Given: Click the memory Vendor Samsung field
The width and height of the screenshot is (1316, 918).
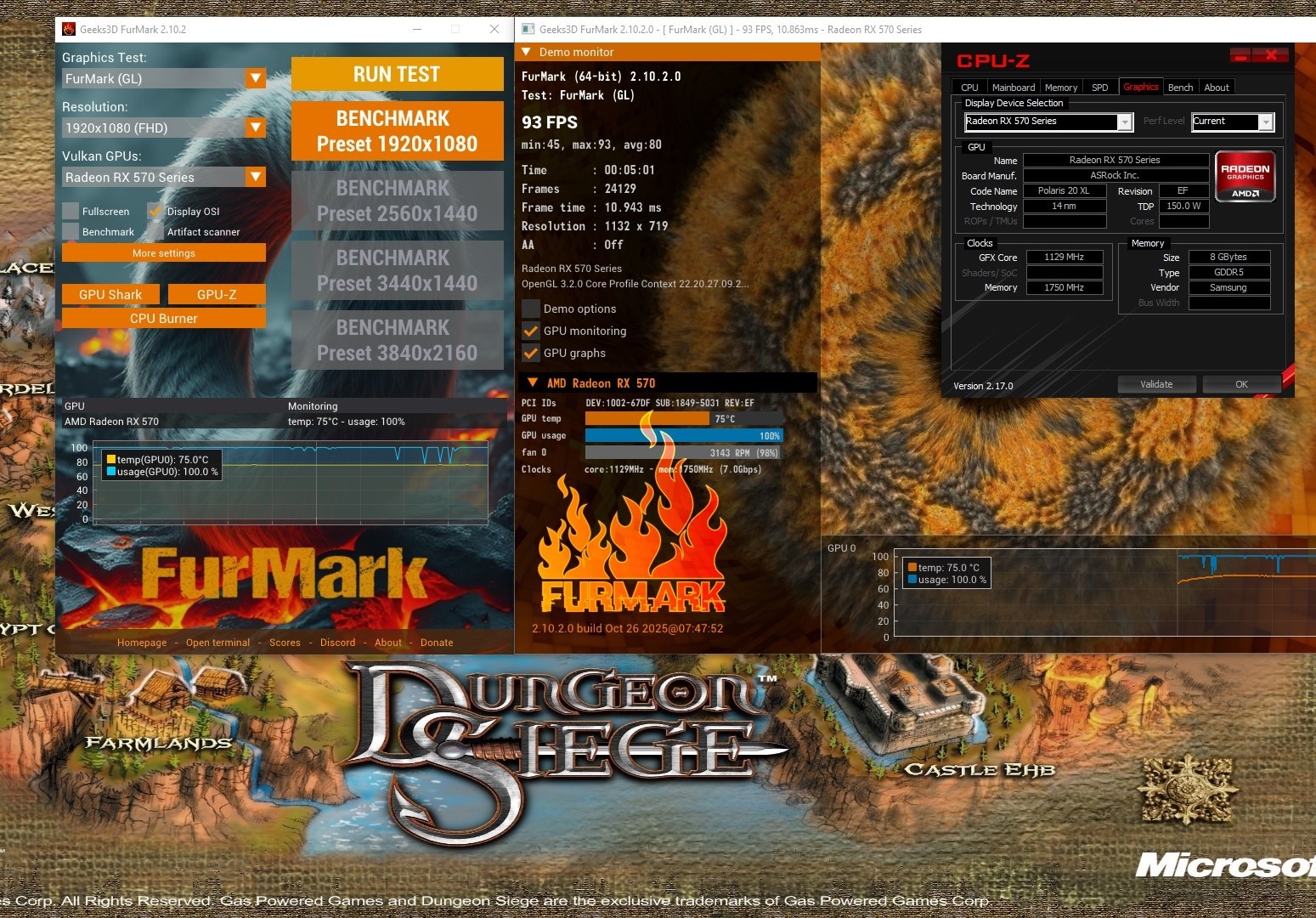Looking at the screenshot, I should 1228,287.
